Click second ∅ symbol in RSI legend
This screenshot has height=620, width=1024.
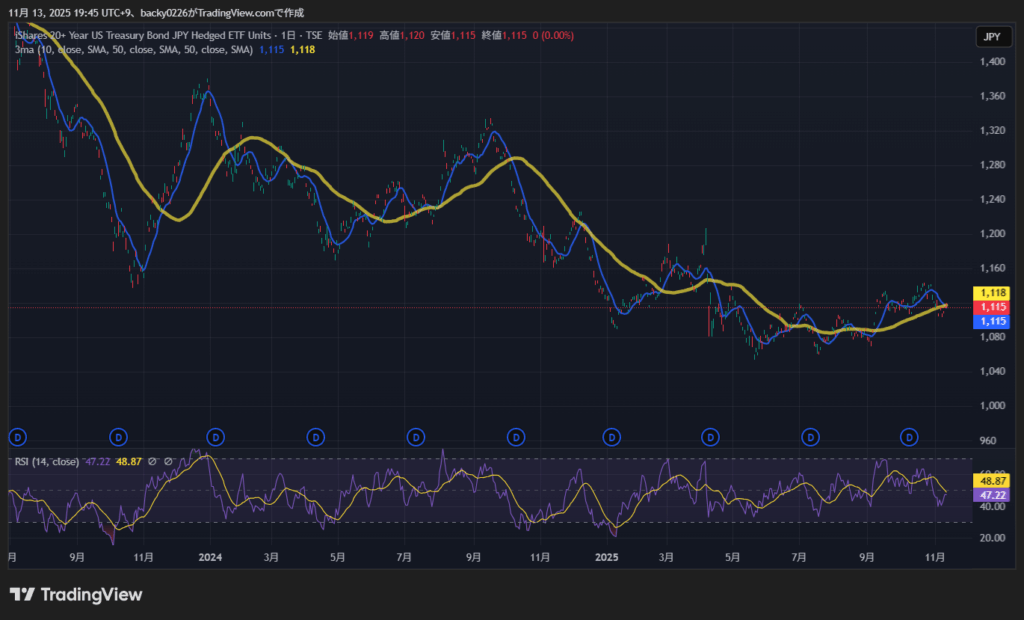(168, 461)
